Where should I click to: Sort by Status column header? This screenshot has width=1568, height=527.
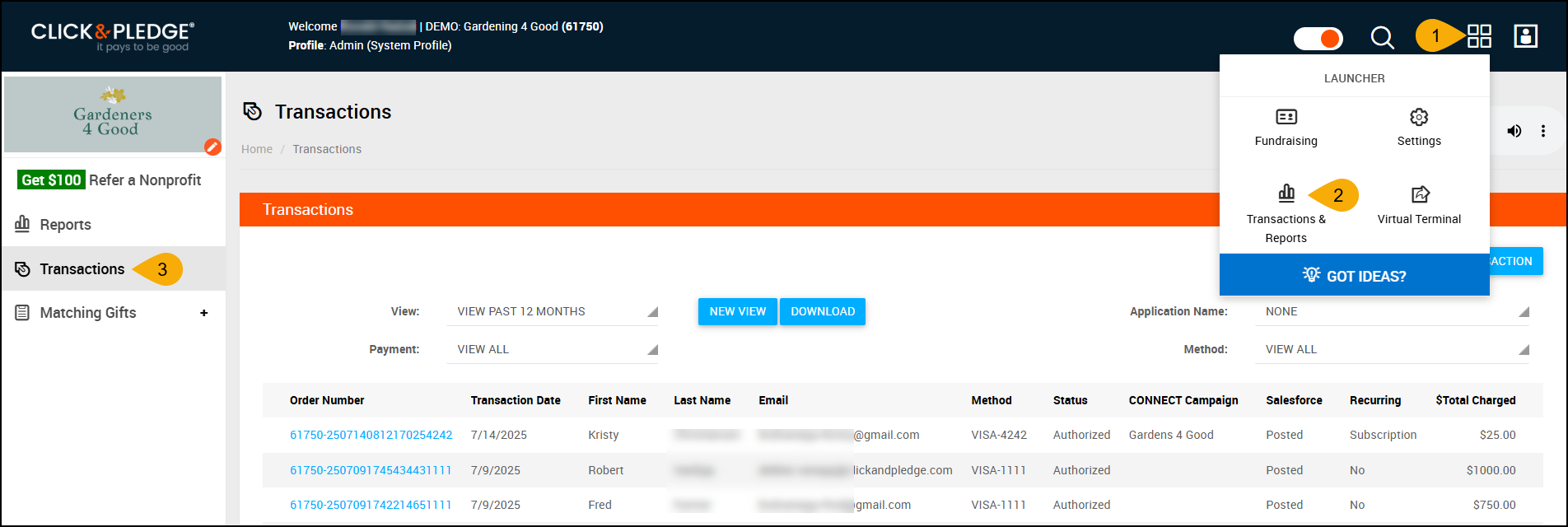(x=1071, y=400)
